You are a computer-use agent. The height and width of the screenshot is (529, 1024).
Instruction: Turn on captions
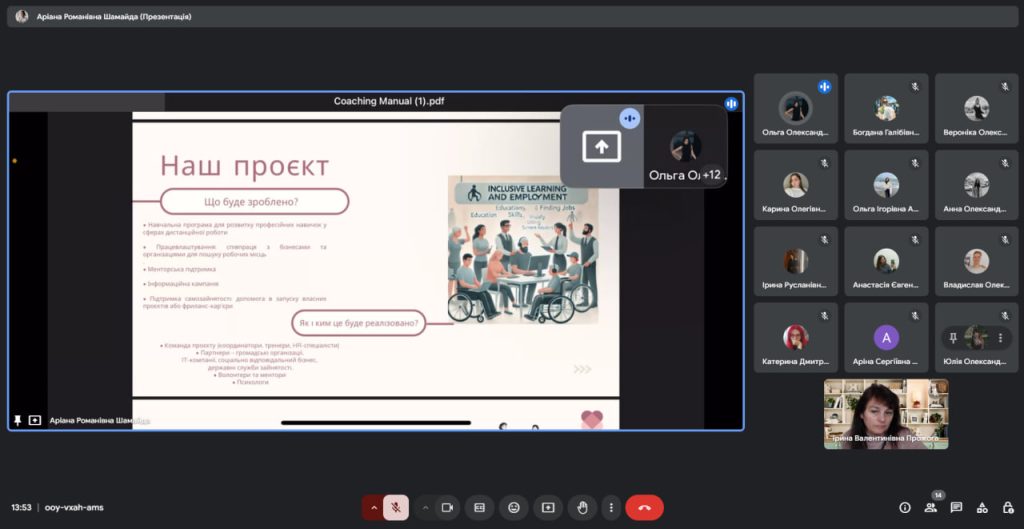click(x=479, y=508)
